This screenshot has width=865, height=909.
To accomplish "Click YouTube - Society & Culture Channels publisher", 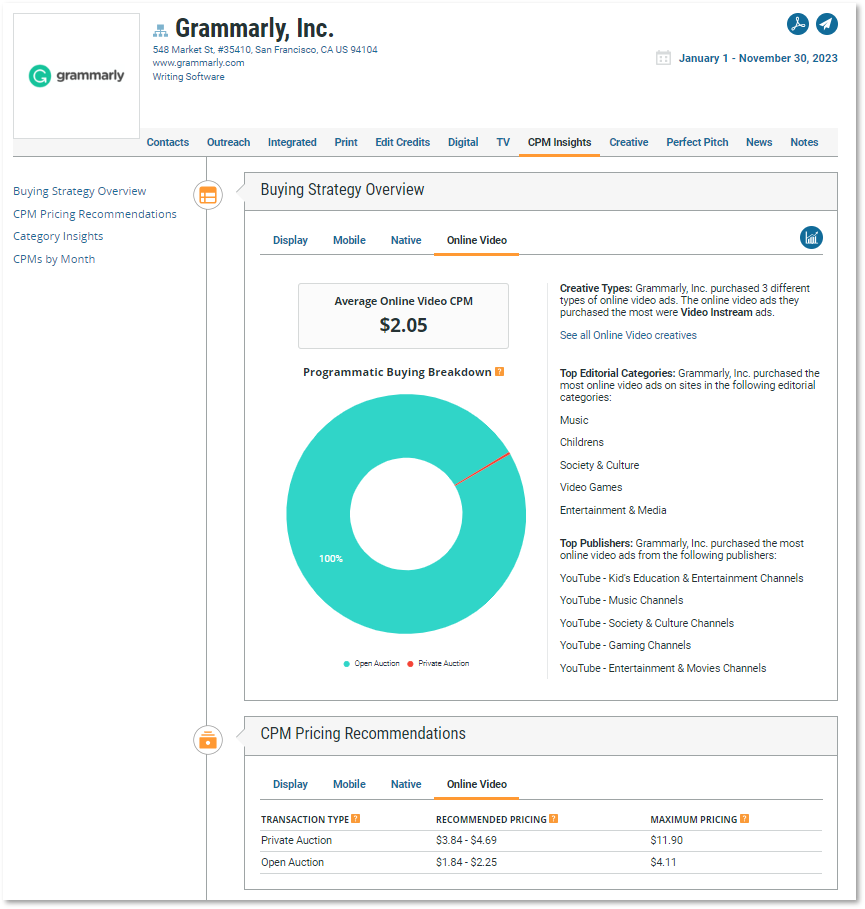I will pyautogui.click(x=646, y=623).
